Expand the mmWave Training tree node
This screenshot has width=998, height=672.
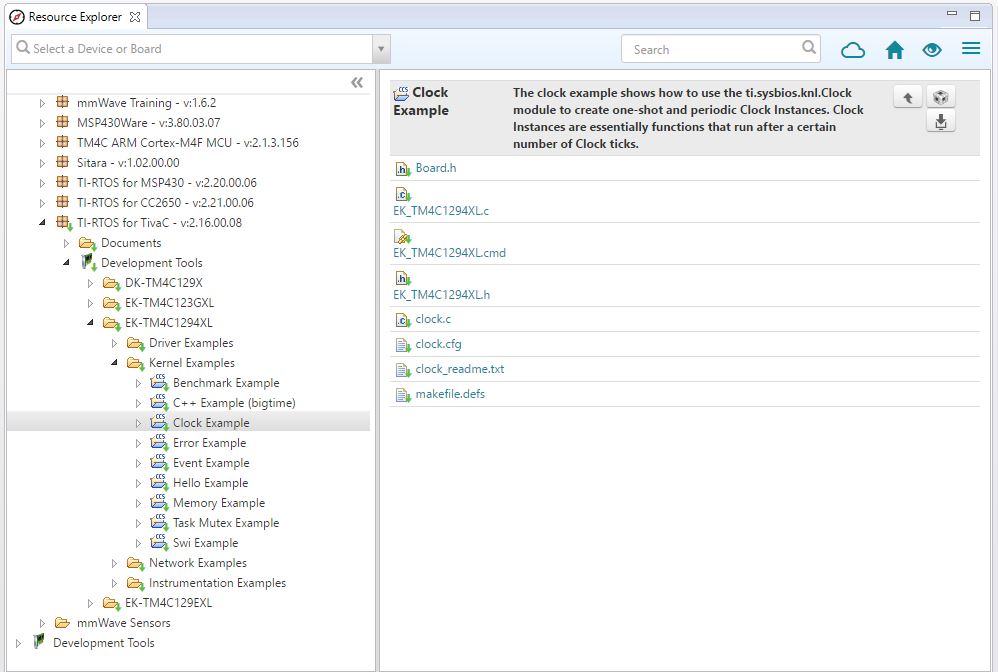(x=42, y=103)
